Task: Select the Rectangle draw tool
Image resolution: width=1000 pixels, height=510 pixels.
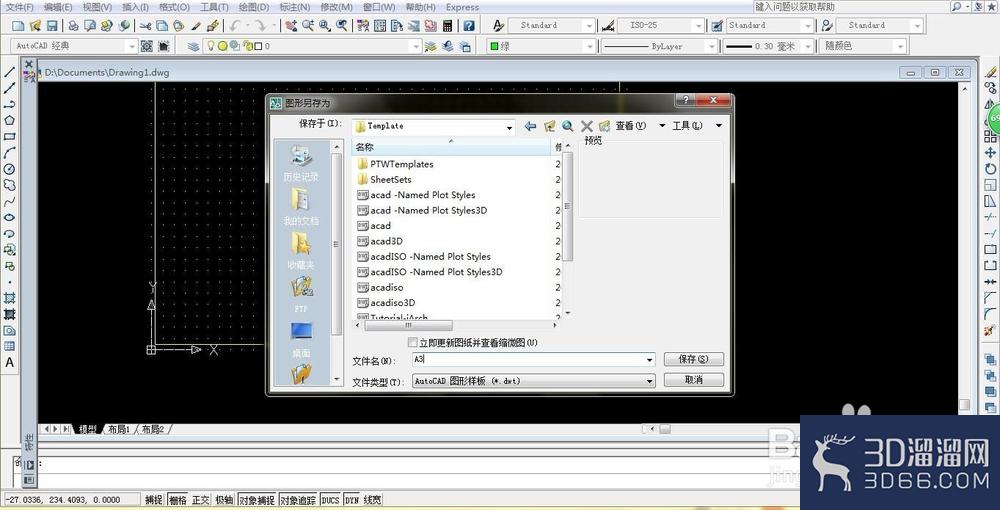Action: tap(10, 136)
